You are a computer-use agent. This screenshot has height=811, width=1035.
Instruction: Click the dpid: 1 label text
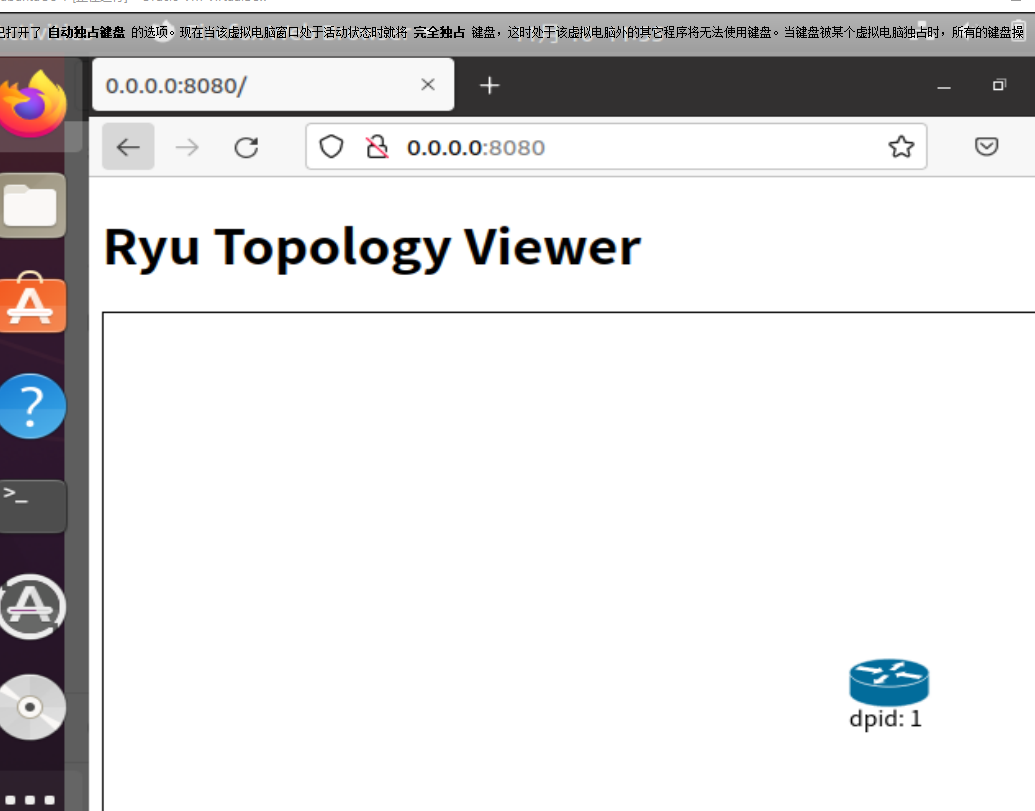(x=885, y=719)
